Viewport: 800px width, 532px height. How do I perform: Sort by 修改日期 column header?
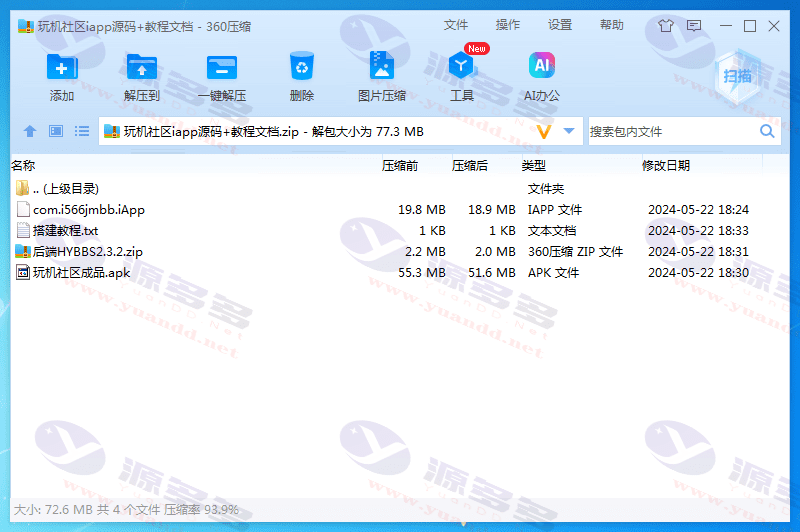point(666,165)
